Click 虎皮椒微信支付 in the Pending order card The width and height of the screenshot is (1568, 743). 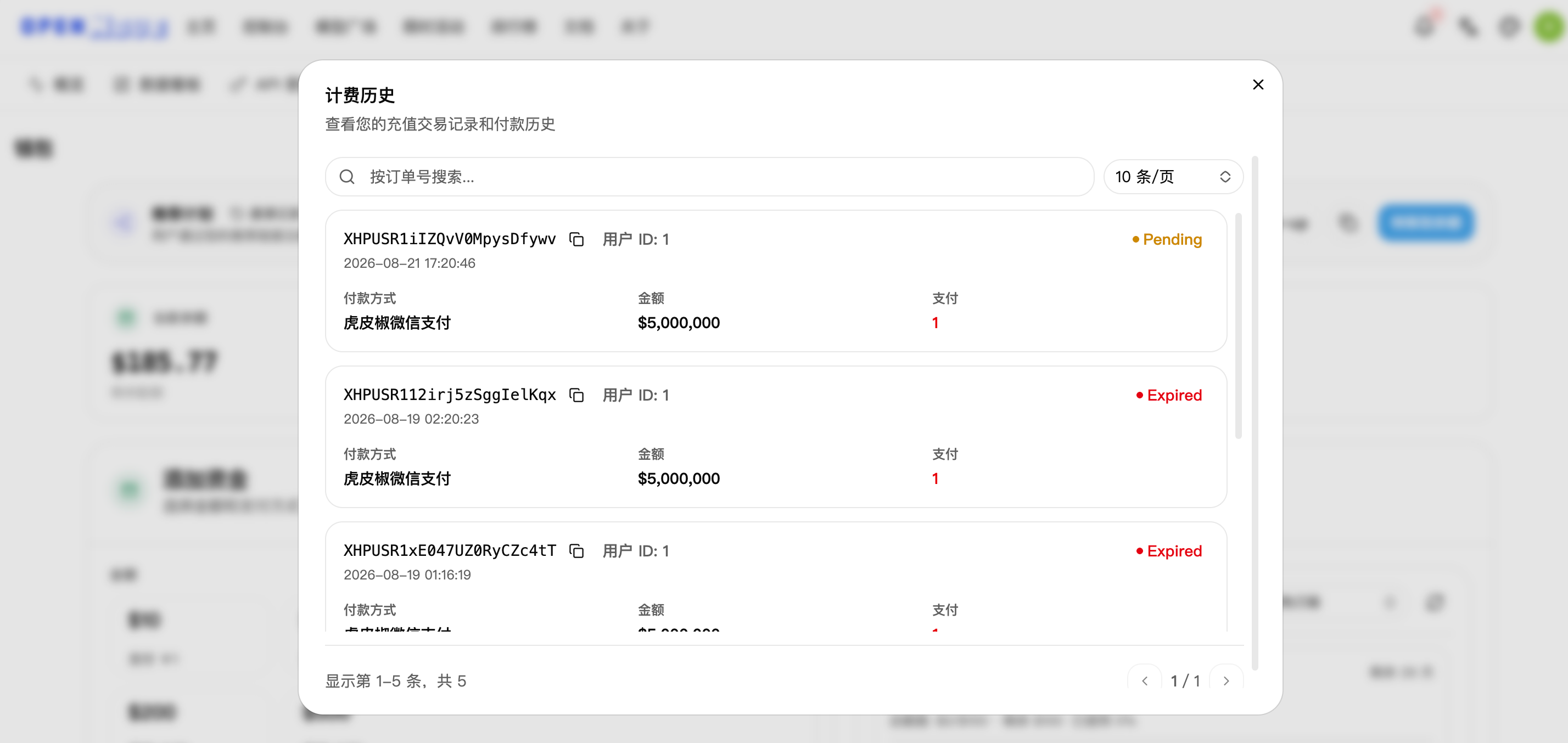[x=397, y=323]
